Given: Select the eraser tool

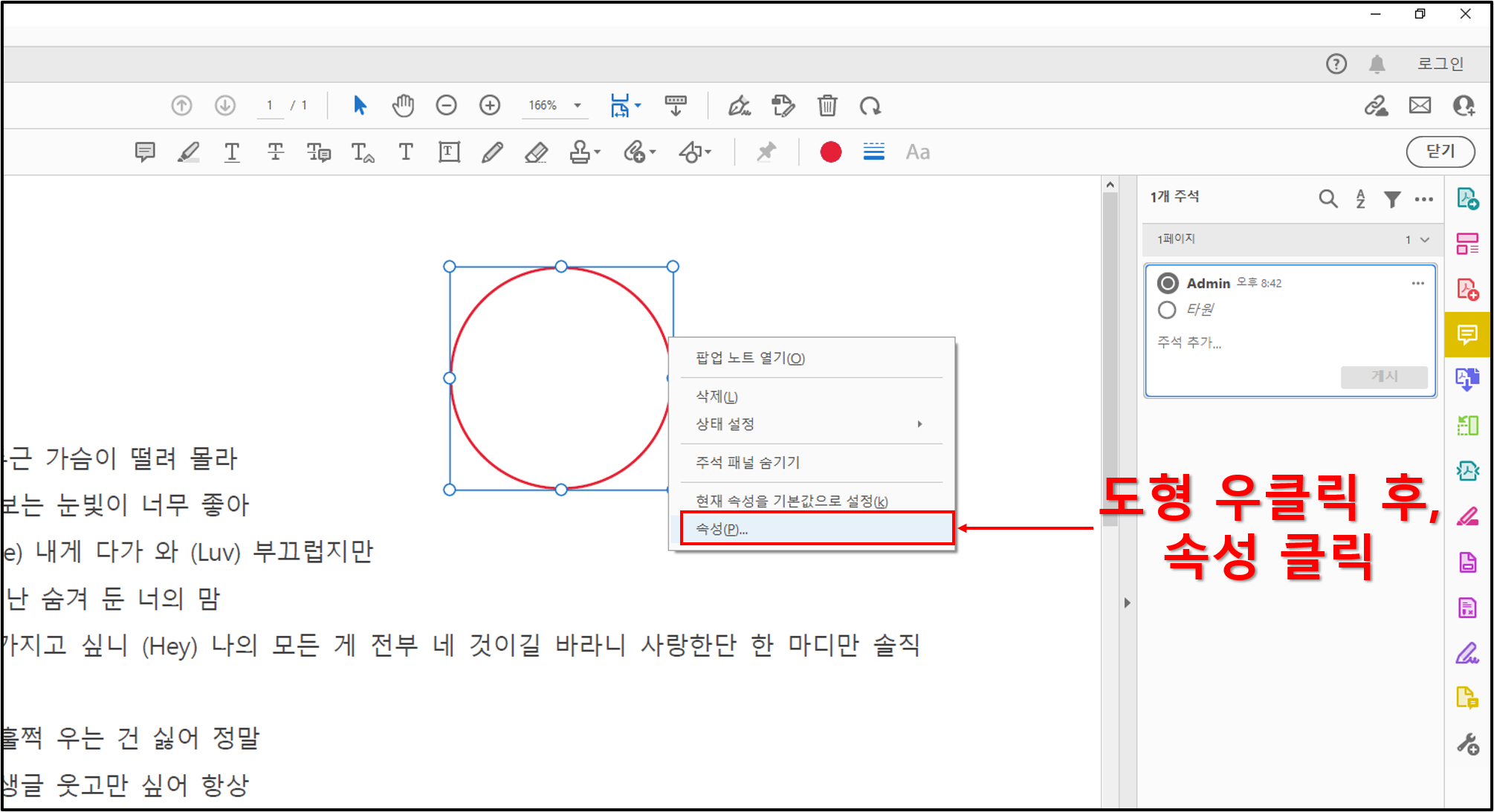Looking at the screenshot, I should 536,152.
